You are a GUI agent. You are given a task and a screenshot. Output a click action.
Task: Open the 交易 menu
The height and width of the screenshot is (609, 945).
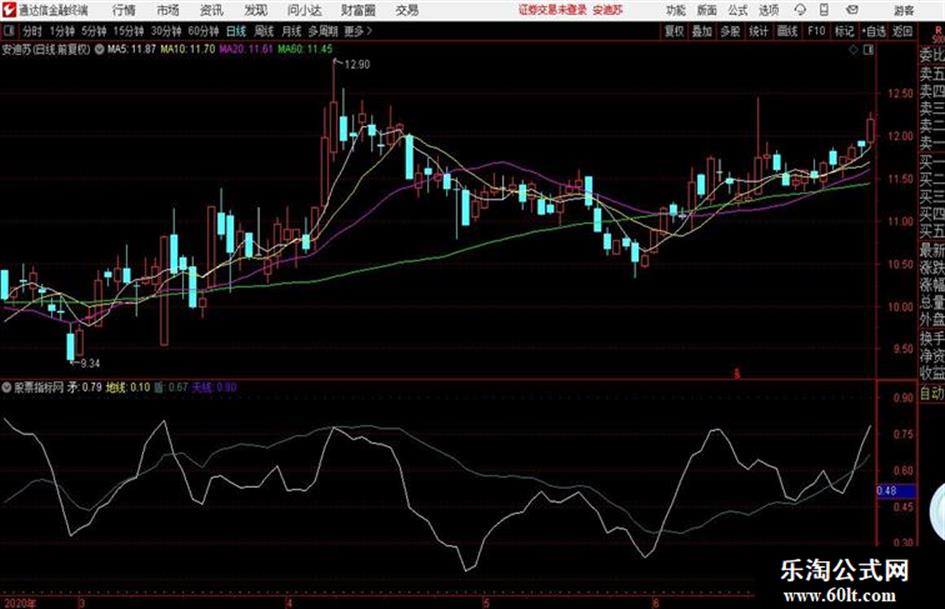click(407, 10)
